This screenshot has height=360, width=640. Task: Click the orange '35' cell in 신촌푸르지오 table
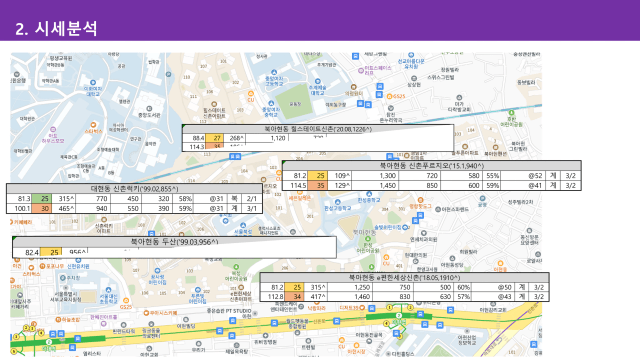pyautogui.click(x=318, y=185)
